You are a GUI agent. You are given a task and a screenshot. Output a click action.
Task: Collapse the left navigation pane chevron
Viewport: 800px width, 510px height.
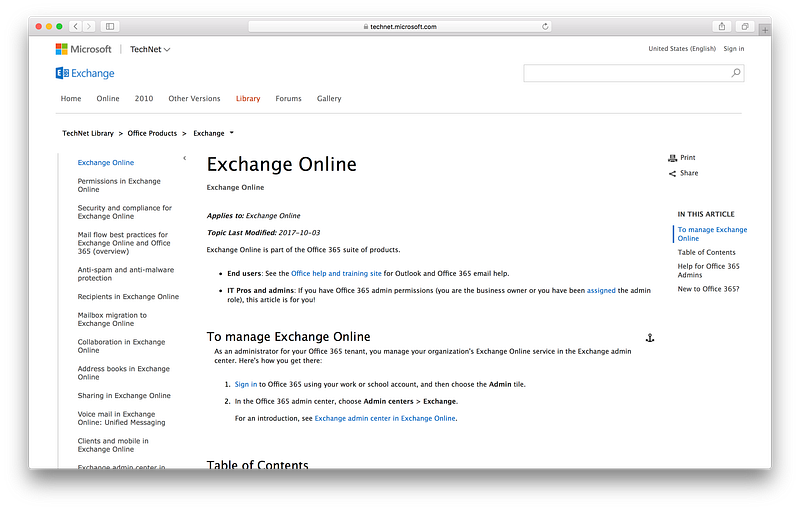tap(185, 158)
